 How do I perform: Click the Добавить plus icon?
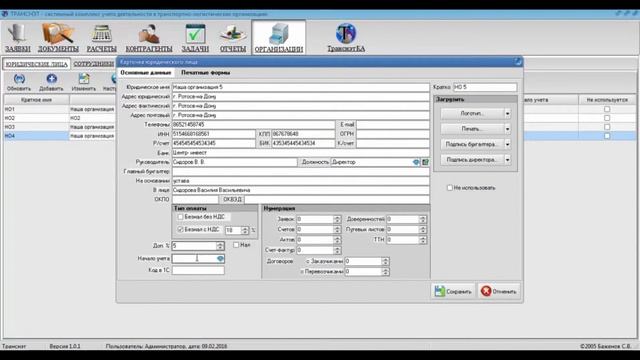[51, 78]
